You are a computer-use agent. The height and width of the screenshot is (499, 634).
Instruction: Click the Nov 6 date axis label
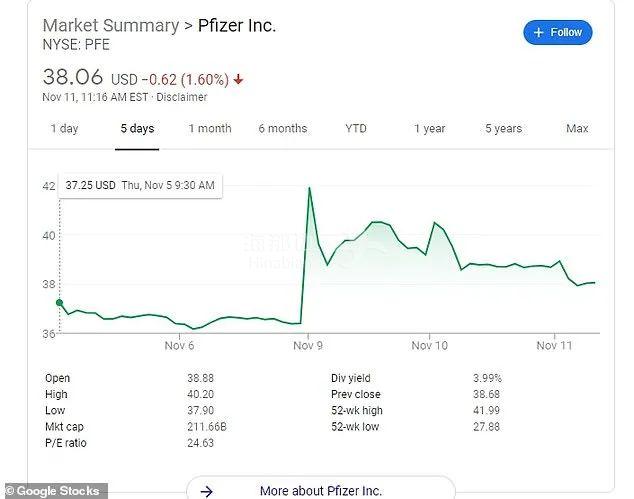179,345
